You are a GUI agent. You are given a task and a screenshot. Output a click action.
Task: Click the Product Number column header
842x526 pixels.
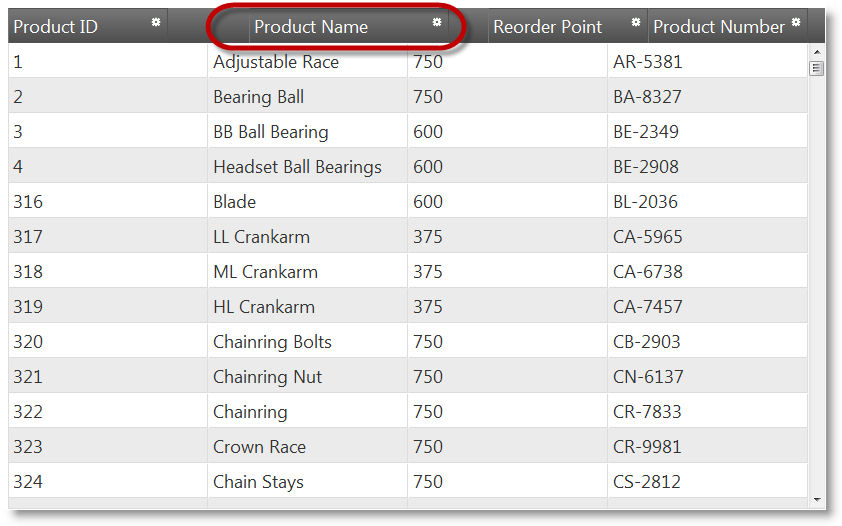(718, 27)
